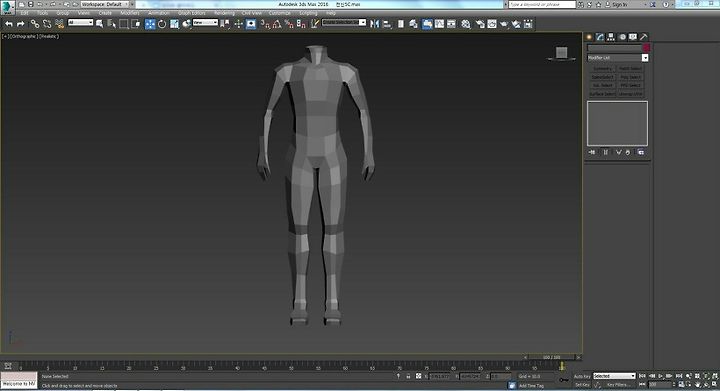
Task: Open the Material Editor icon
Action: tap(466, 24)
